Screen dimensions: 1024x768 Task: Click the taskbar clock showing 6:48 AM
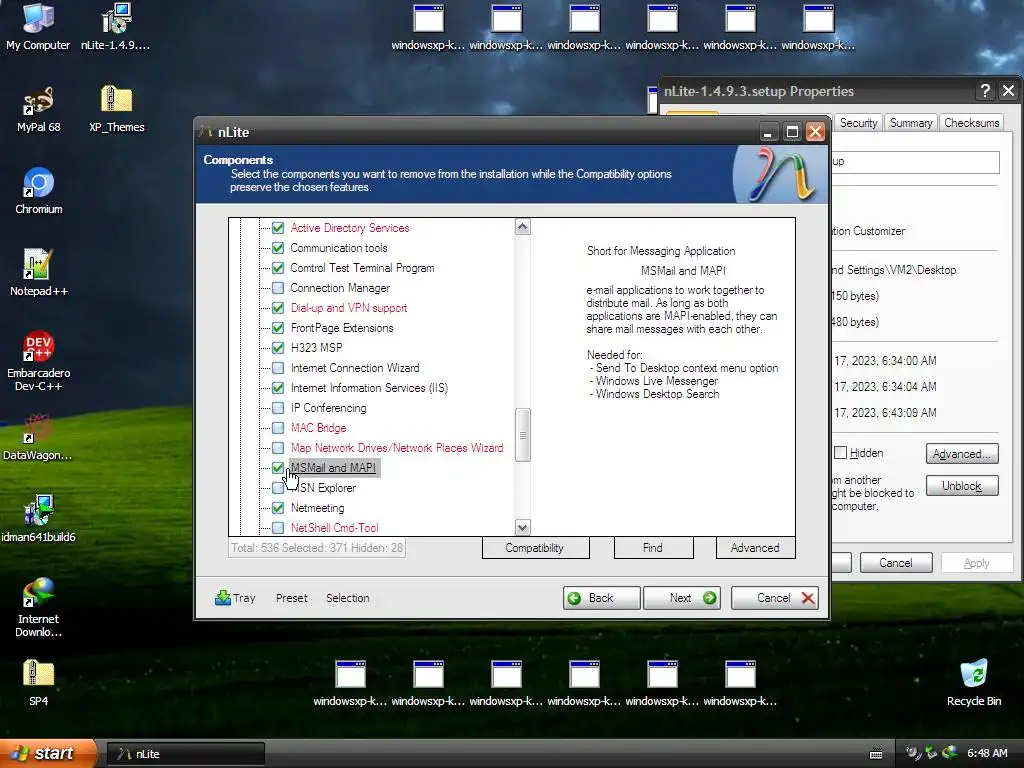point(987,754)
